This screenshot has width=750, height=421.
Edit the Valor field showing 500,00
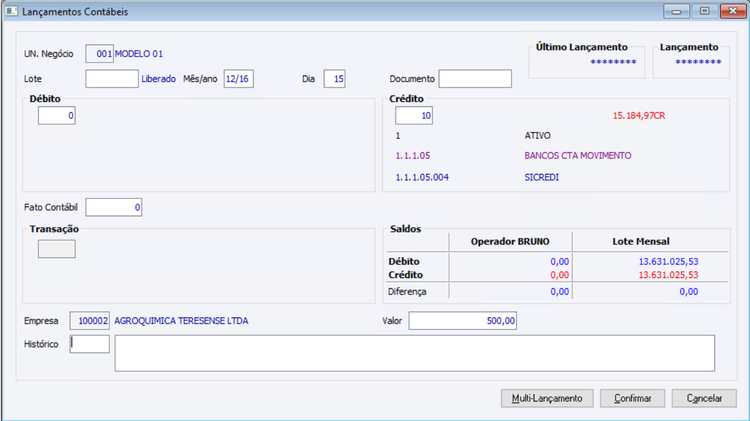(463, 321)
